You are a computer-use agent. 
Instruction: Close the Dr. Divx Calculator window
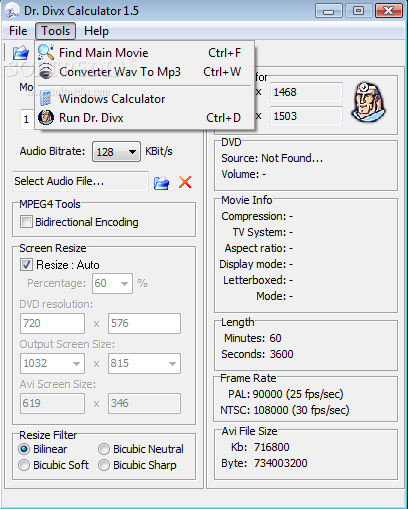(x=389, y=11)
